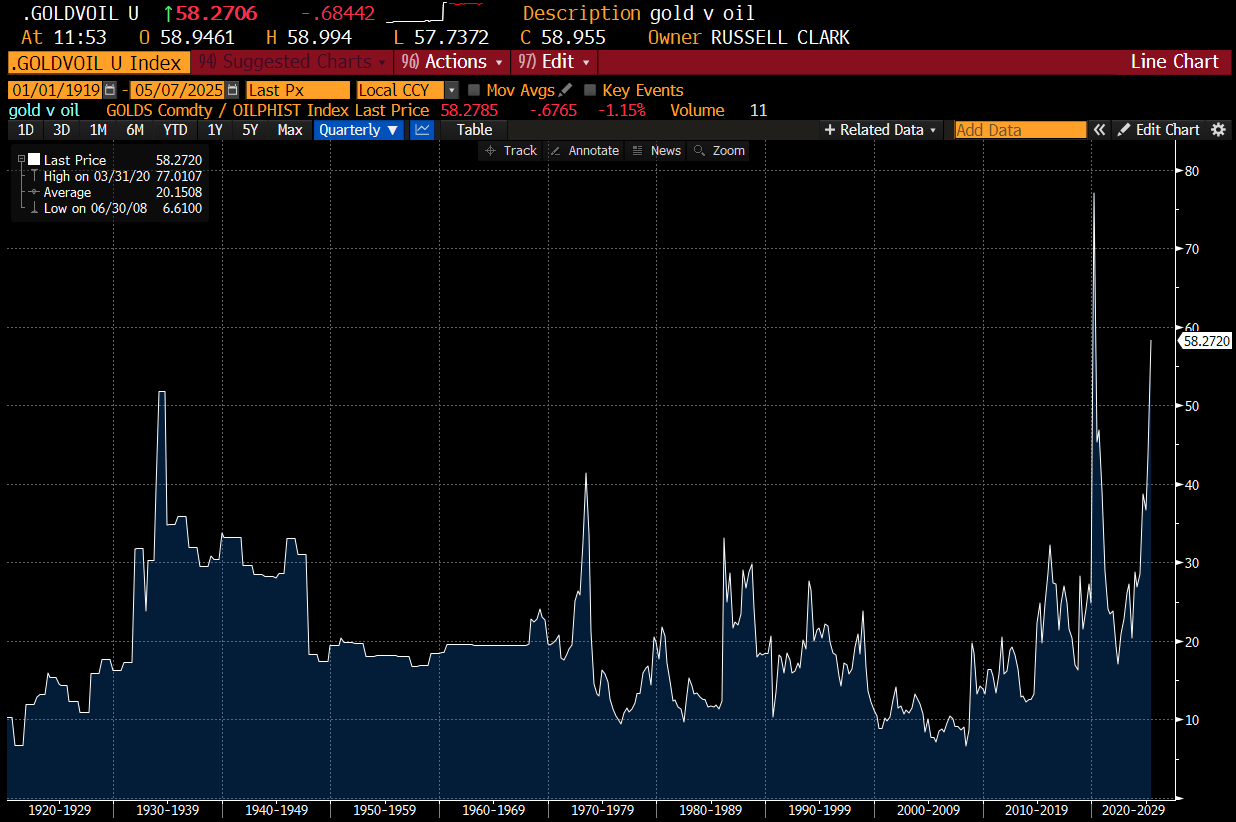This screenshot has height=822, width=1236.
Task: Enable the Mov Avgs checkbox
Action: (475, 90)
